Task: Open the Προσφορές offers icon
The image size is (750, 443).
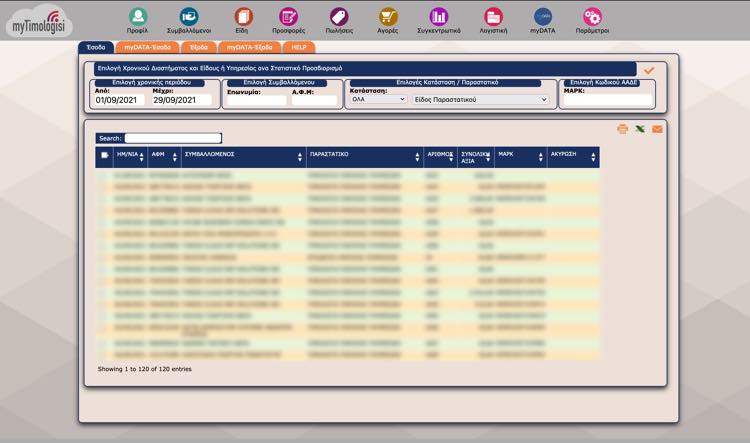Action: (x=288, y=17)
